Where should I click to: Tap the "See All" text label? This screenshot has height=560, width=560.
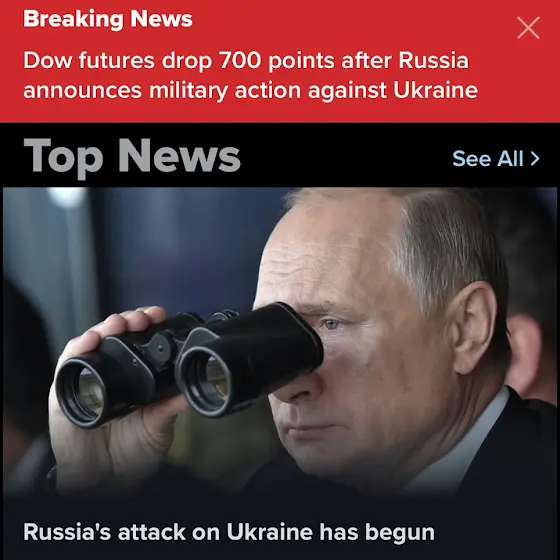(x=488, y=158)
